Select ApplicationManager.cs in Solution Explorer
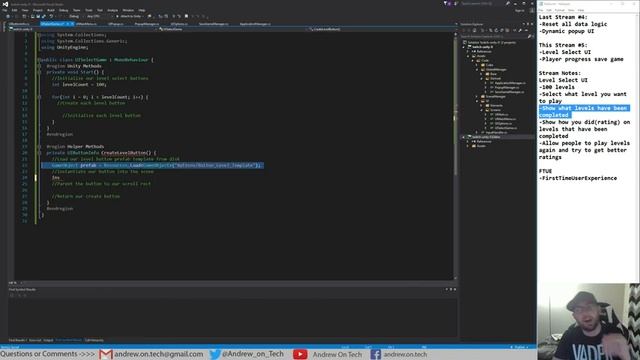The image size is (640, 360). point(510,83)
